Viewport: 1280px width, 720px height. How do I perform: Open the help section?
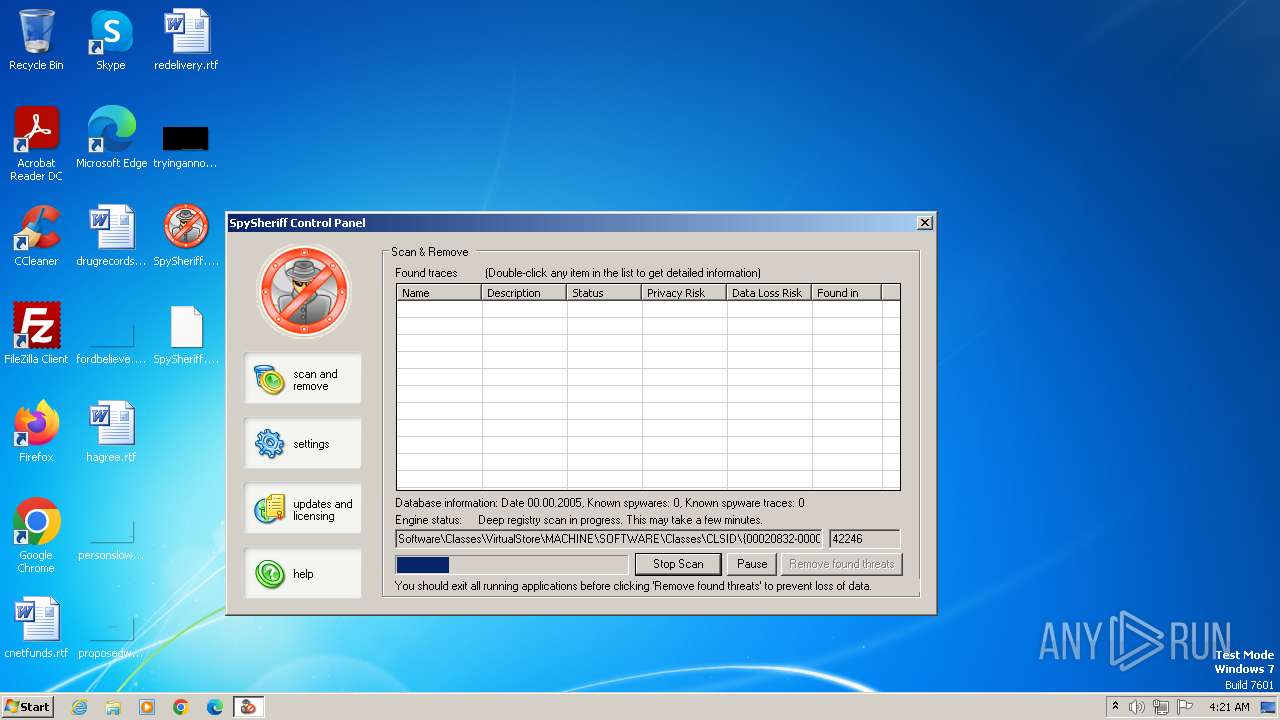(x=303, y=574)
